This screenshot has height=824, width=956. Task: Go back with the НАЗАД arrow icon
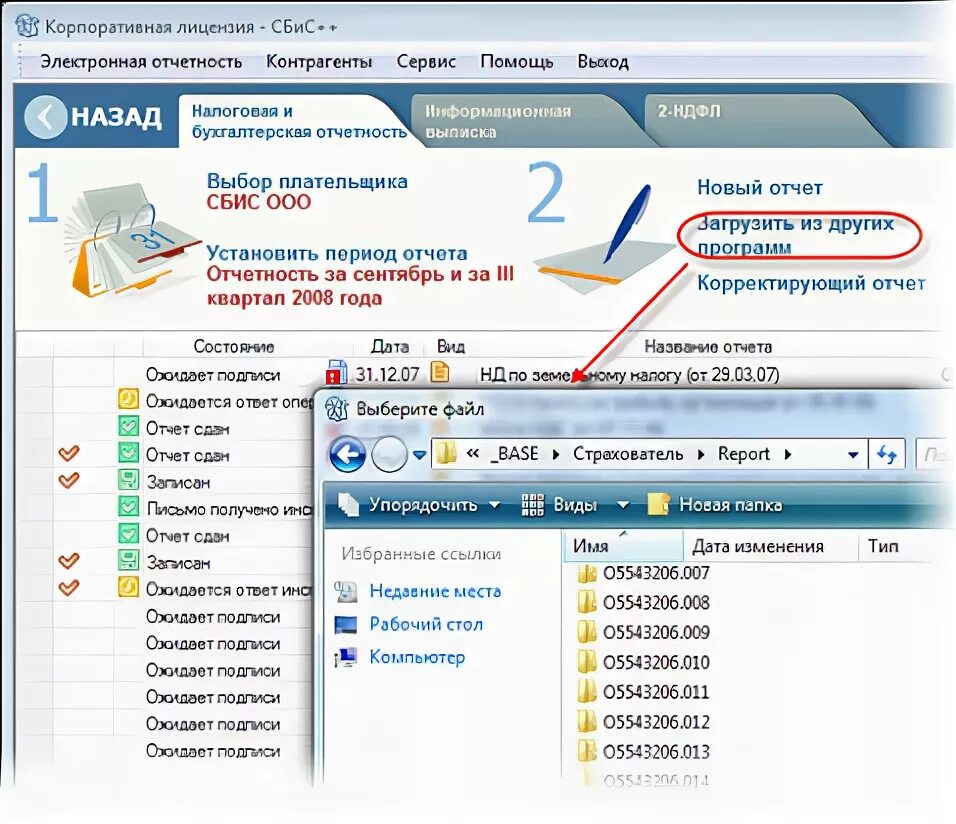[46, 116]
